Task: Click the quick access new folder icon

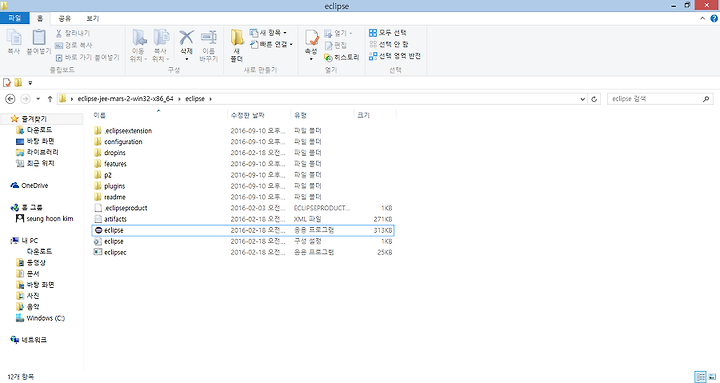Action: pos(18,83)
